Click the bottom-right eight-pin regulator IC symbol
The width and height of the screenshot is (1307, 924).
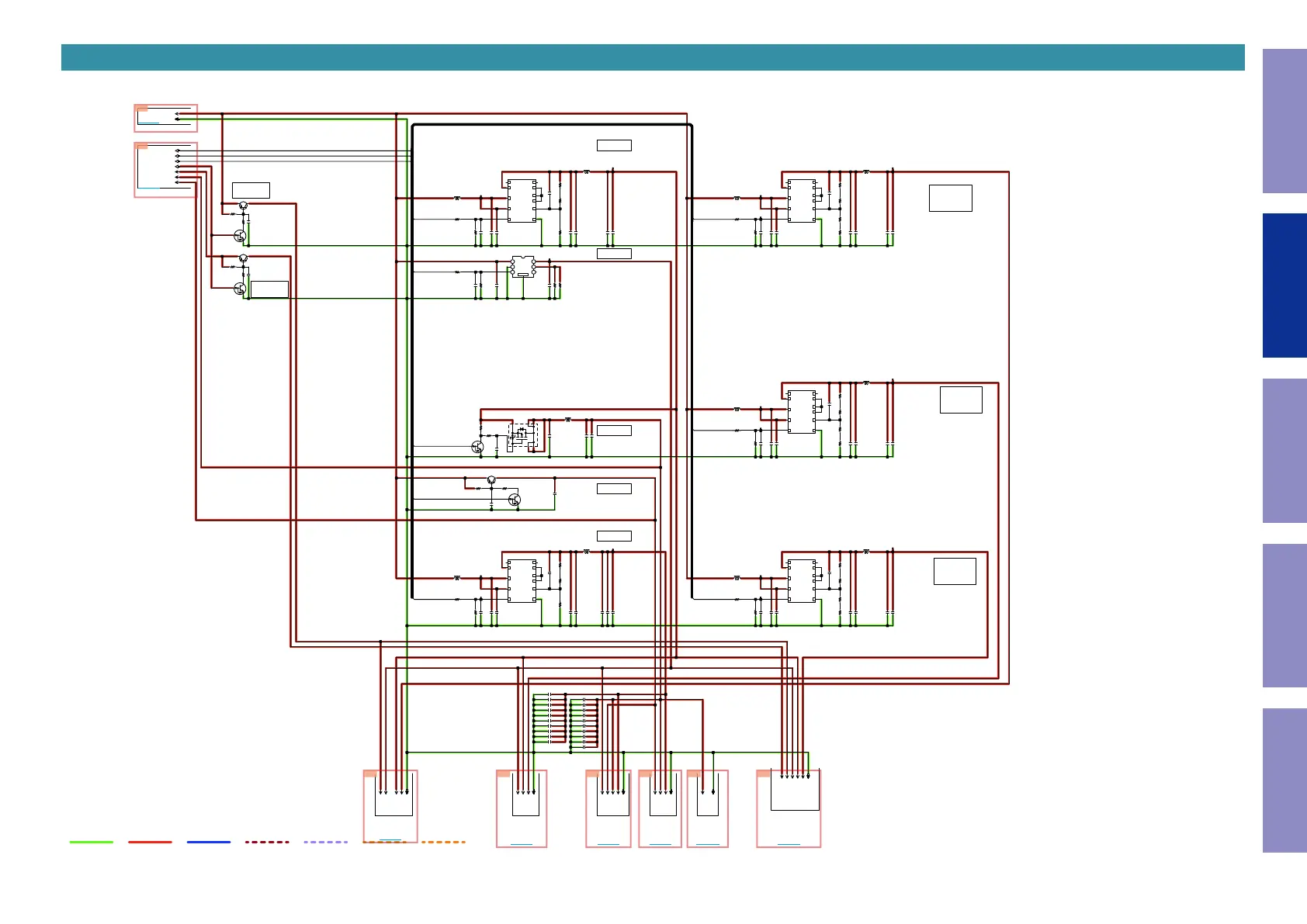pyautogui.click(x=802, y=581)
